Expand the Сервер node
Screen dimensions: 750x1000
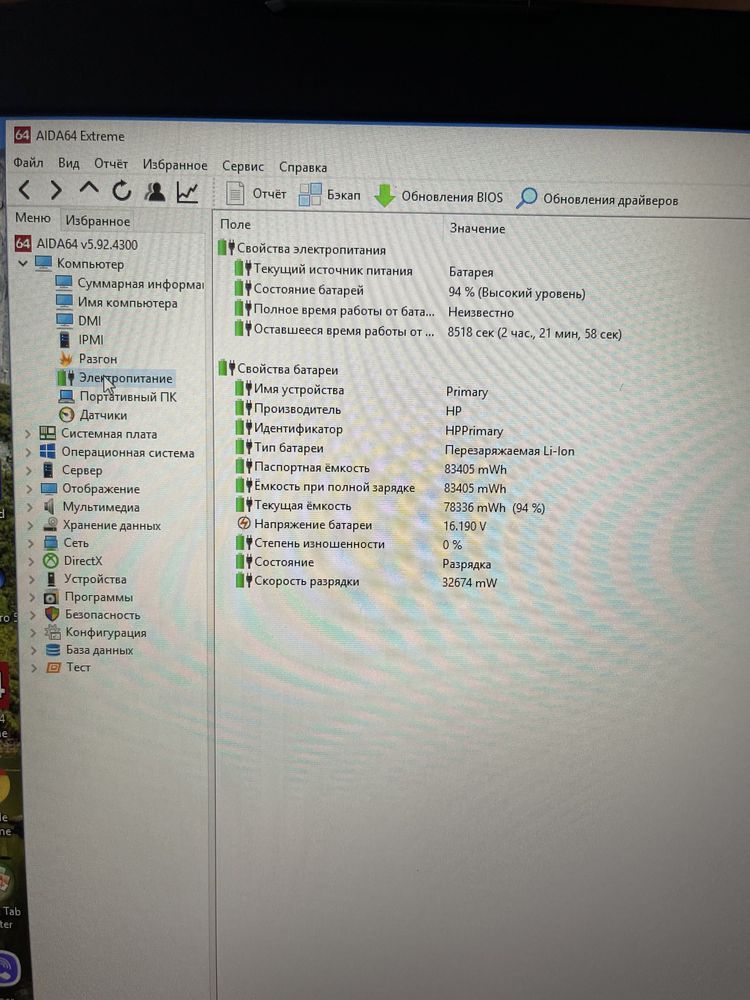click(29, 471)
